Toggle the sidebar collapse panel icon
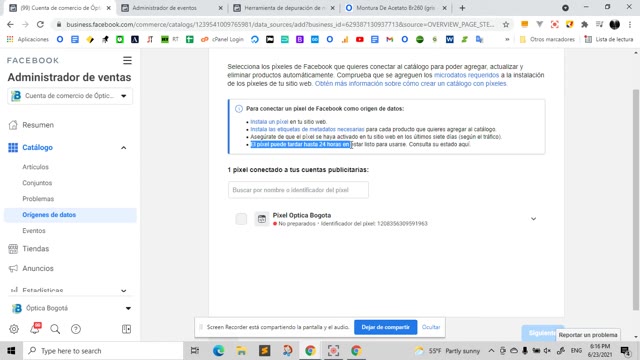 pos(127,329)
